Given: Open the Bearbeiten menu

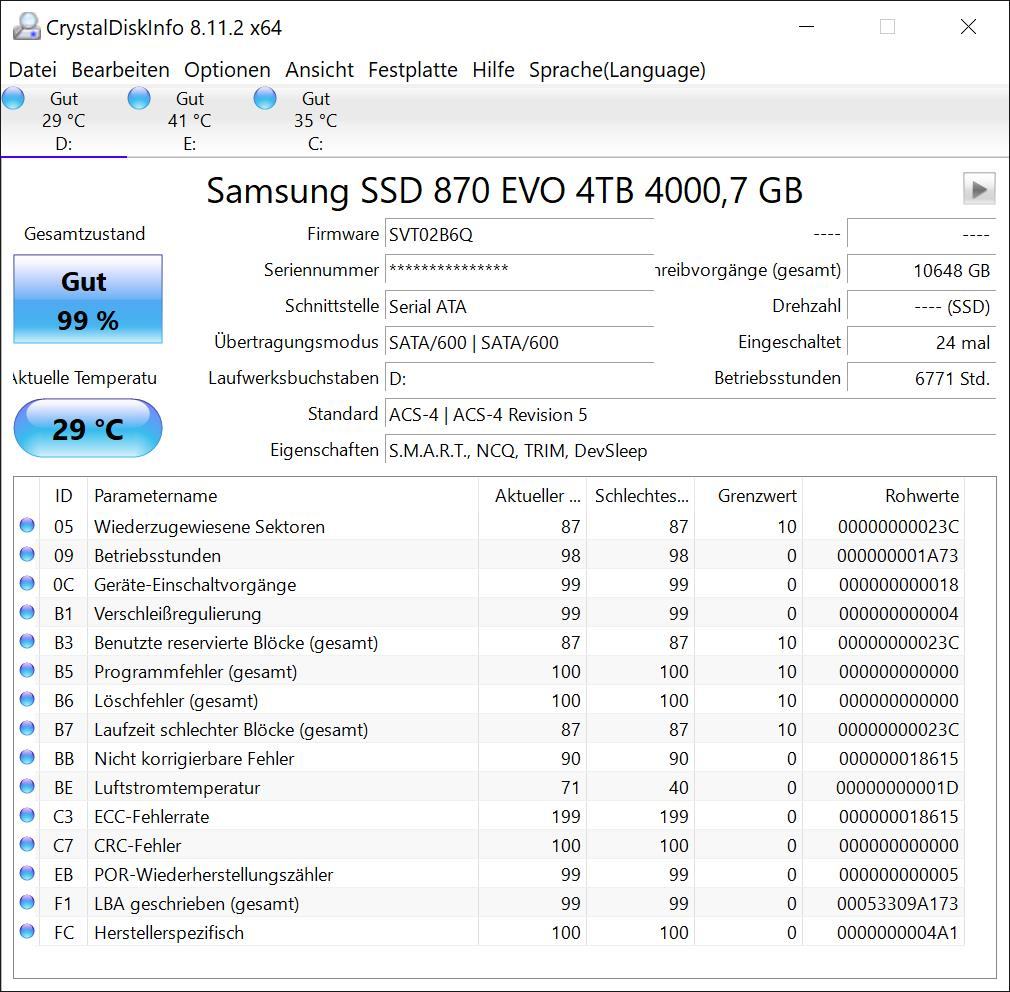Looking at the screenshot, I should [120, 70].
